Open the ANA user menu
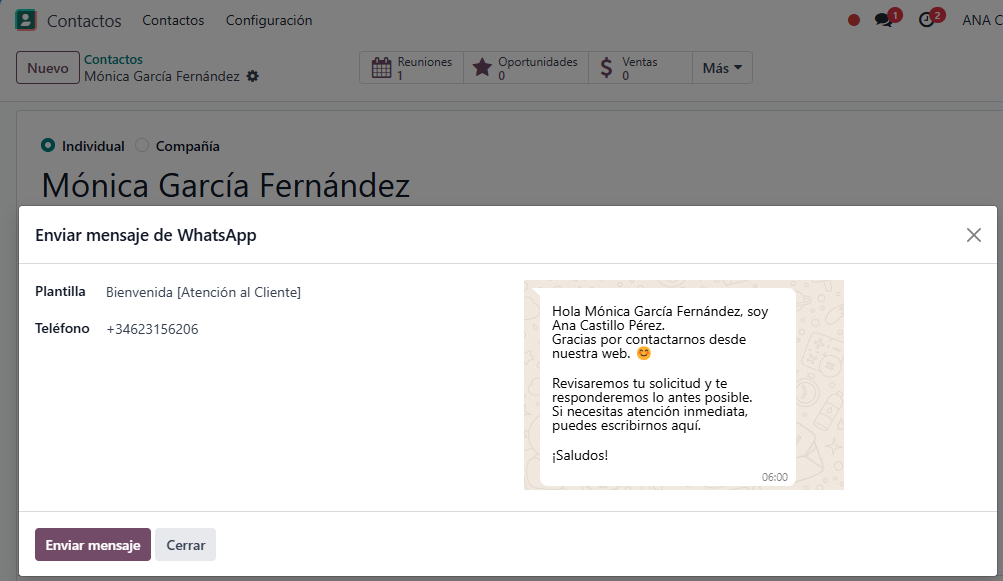The width and height of the screenshot is (1003, 581). (x=982, y=20)
